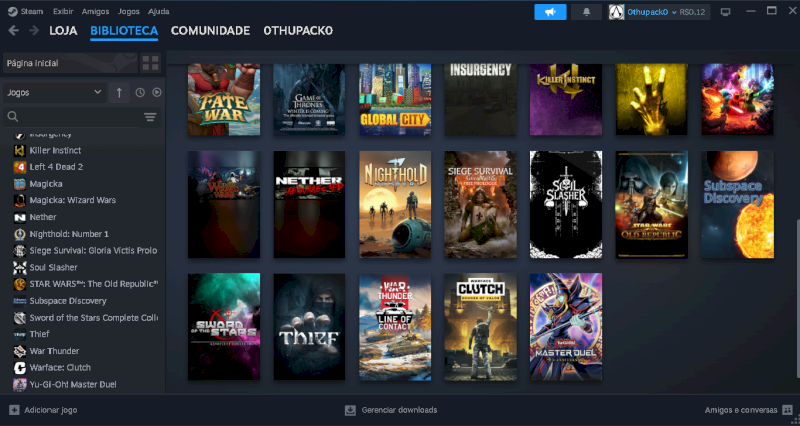Image resolution: width=800 pixels, height=426 pixels.
Task: Open the golden hand game cover
Action: pos(652,99)
